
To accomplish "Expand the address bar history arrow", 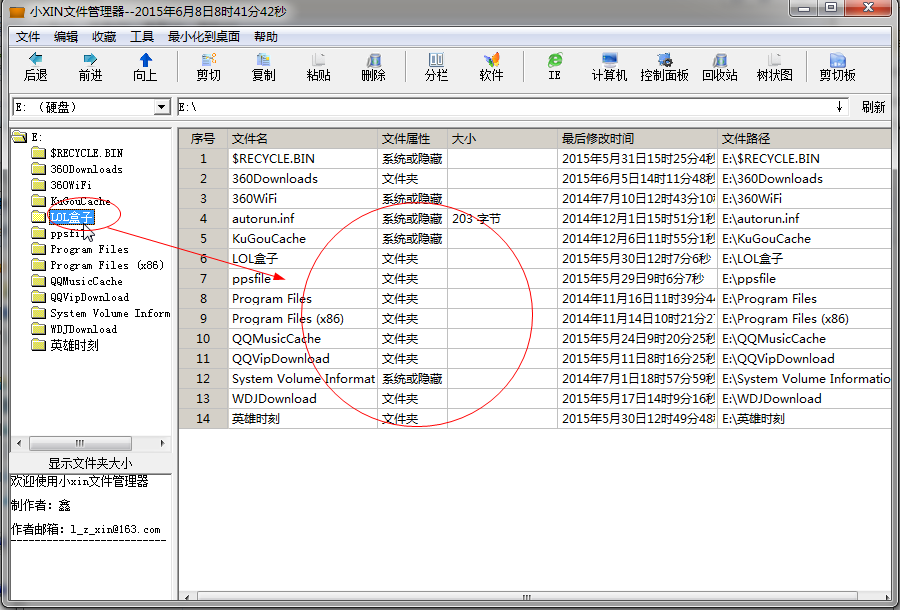I will point(839,107).
